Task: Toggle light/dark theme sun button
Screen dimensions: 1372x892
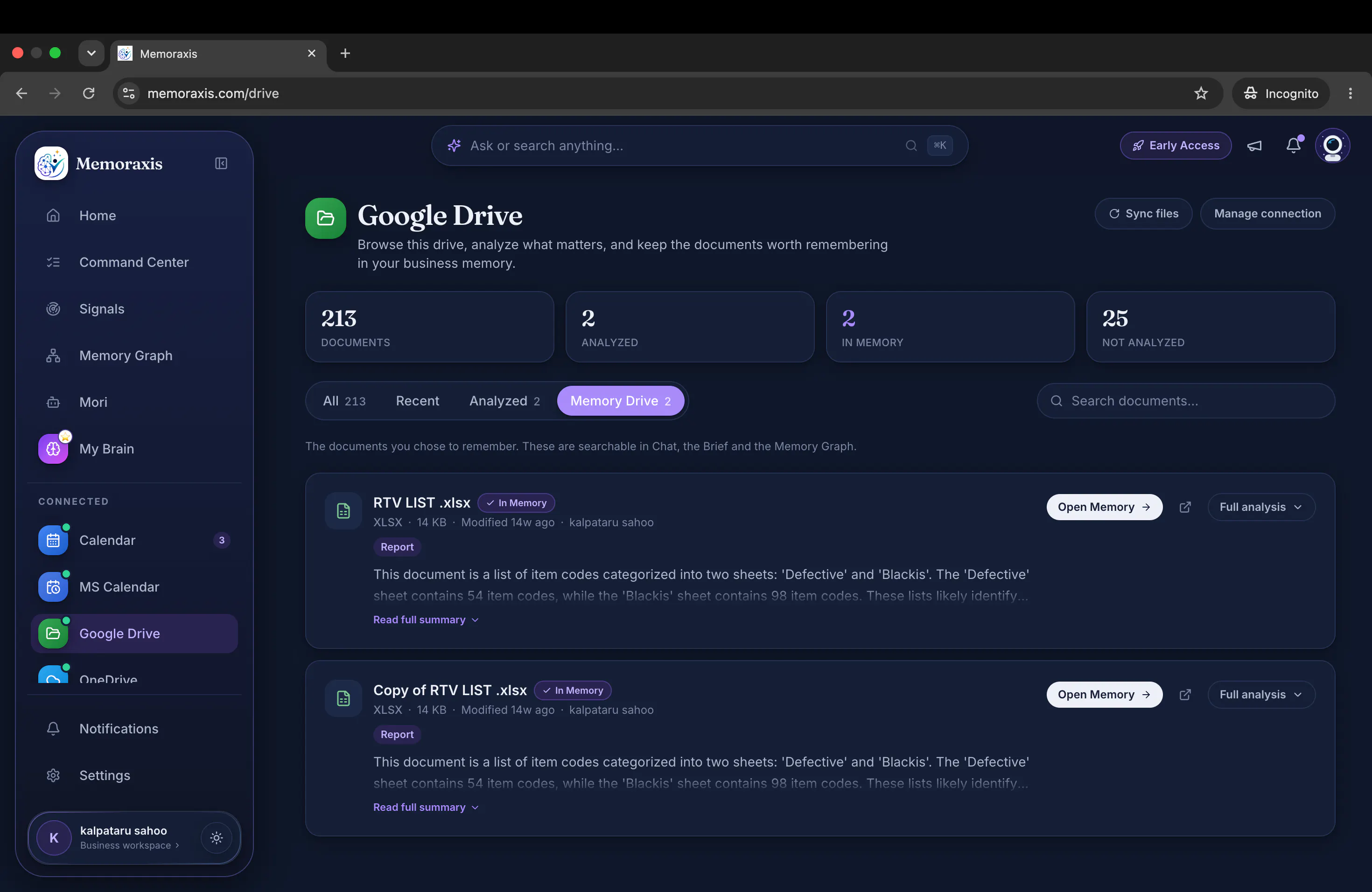Action: coord(216,838)
